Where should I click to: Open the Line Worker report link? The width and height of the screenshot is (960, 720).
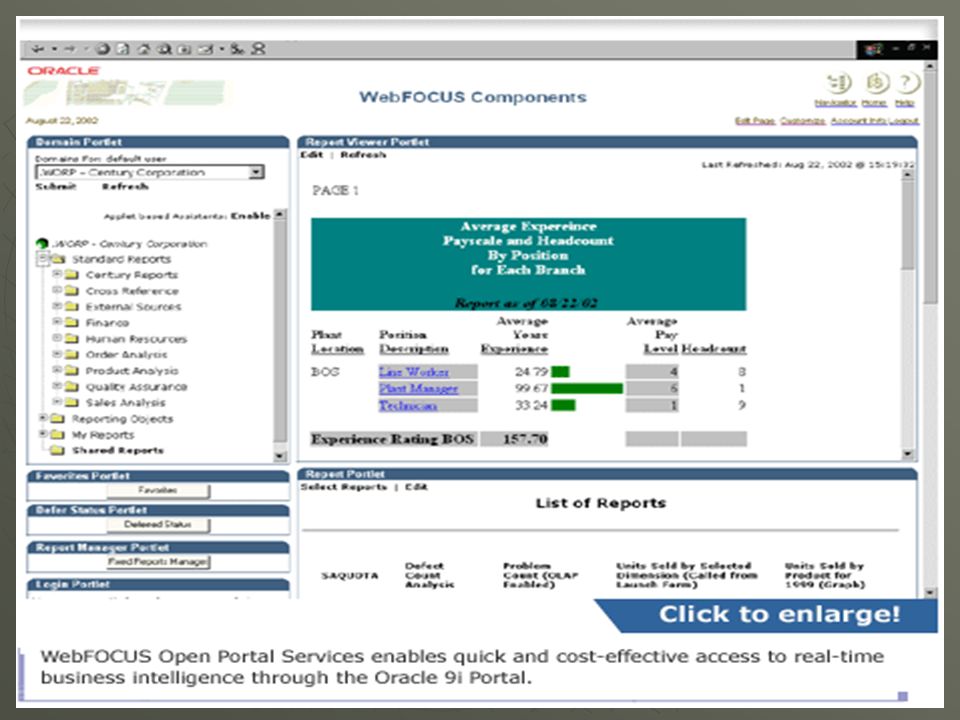coord(414,372)
